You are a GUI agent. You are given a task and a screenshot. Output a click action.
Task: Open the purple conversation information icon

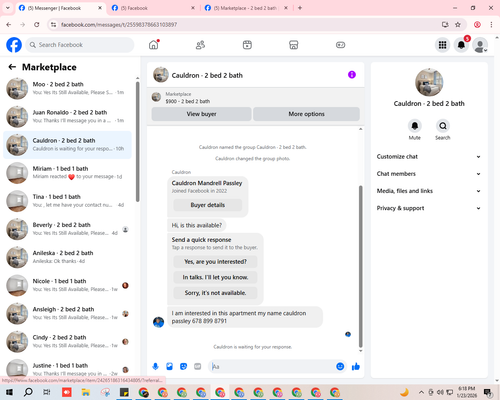352,75
